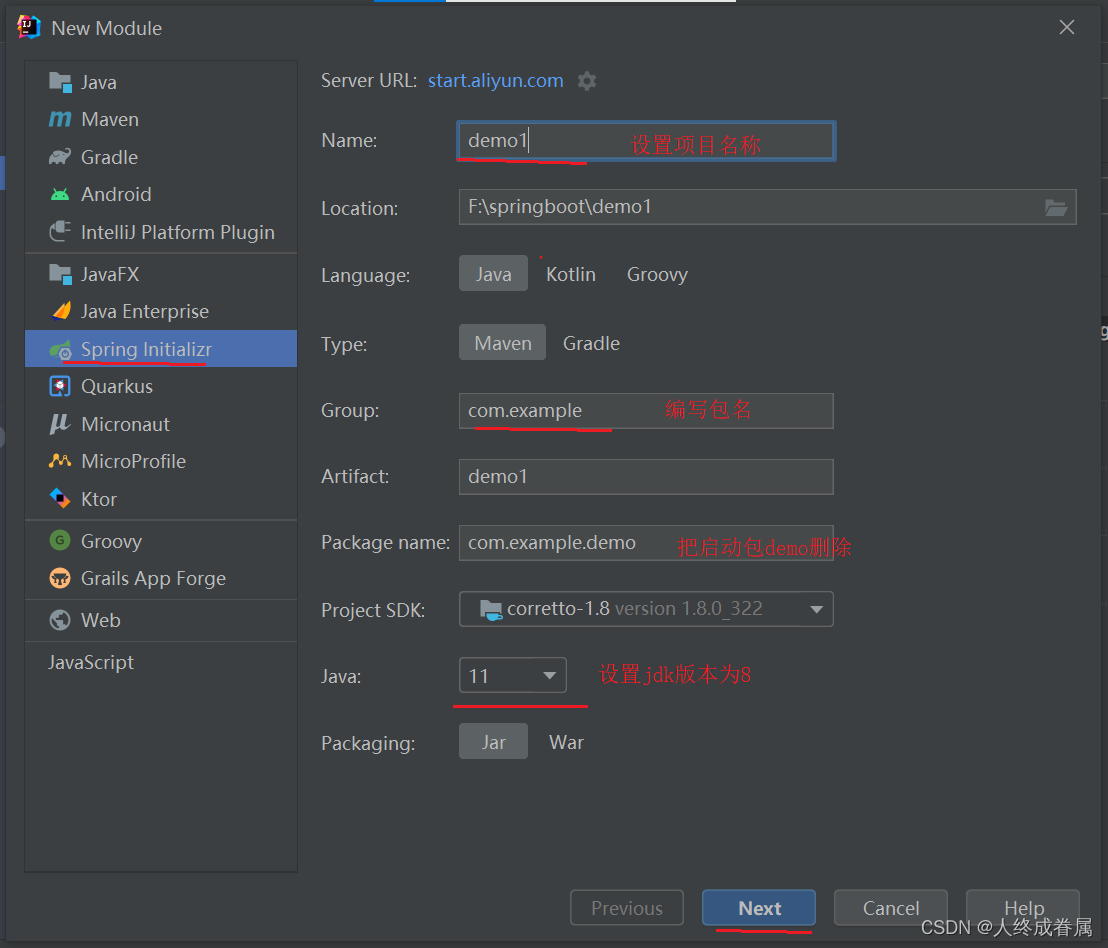
Task: Focus the Artifact field demo1
Action: coord(646,477)
